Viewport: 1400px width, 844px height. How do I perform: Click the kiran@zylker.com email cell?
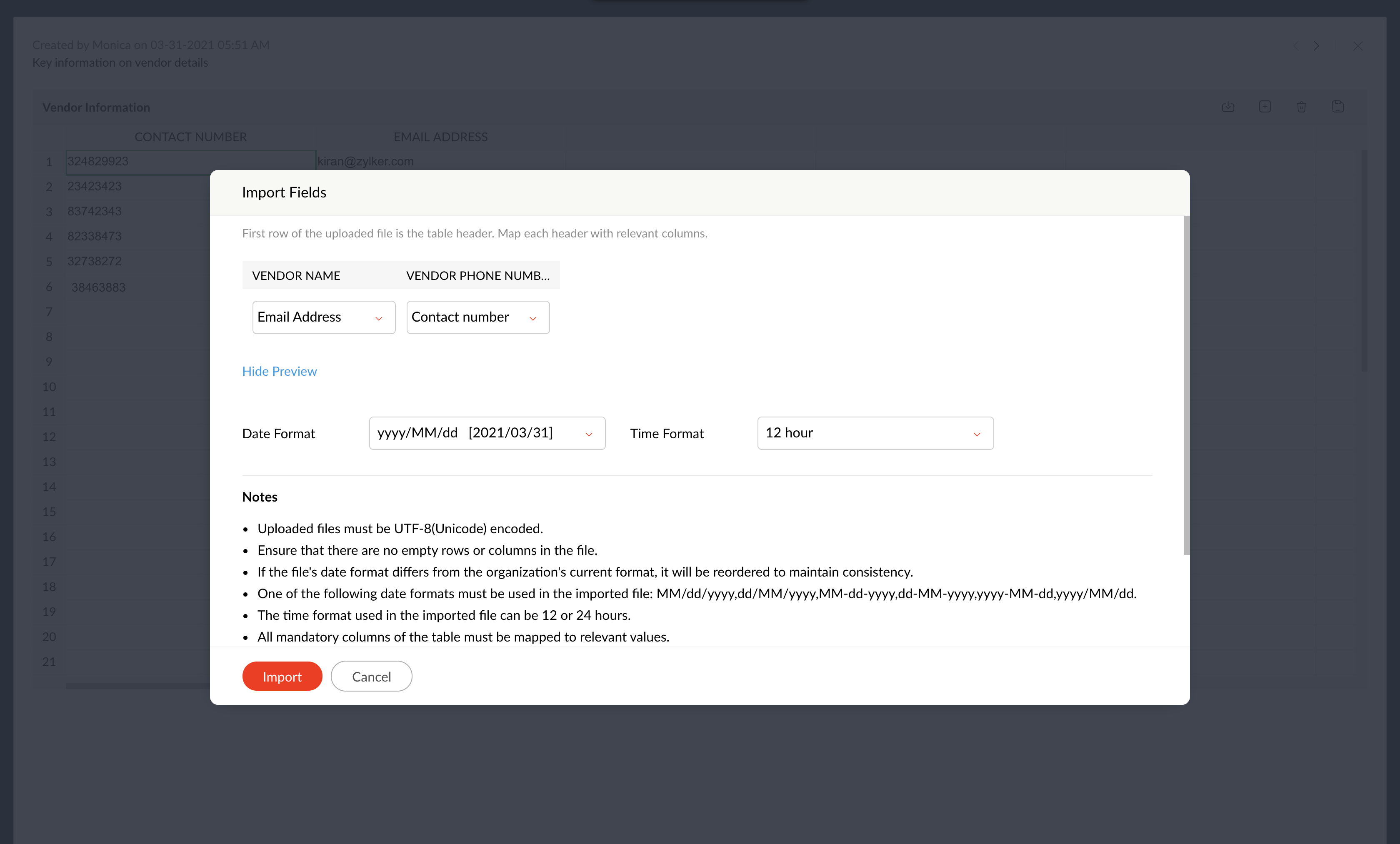click(365, 161)
